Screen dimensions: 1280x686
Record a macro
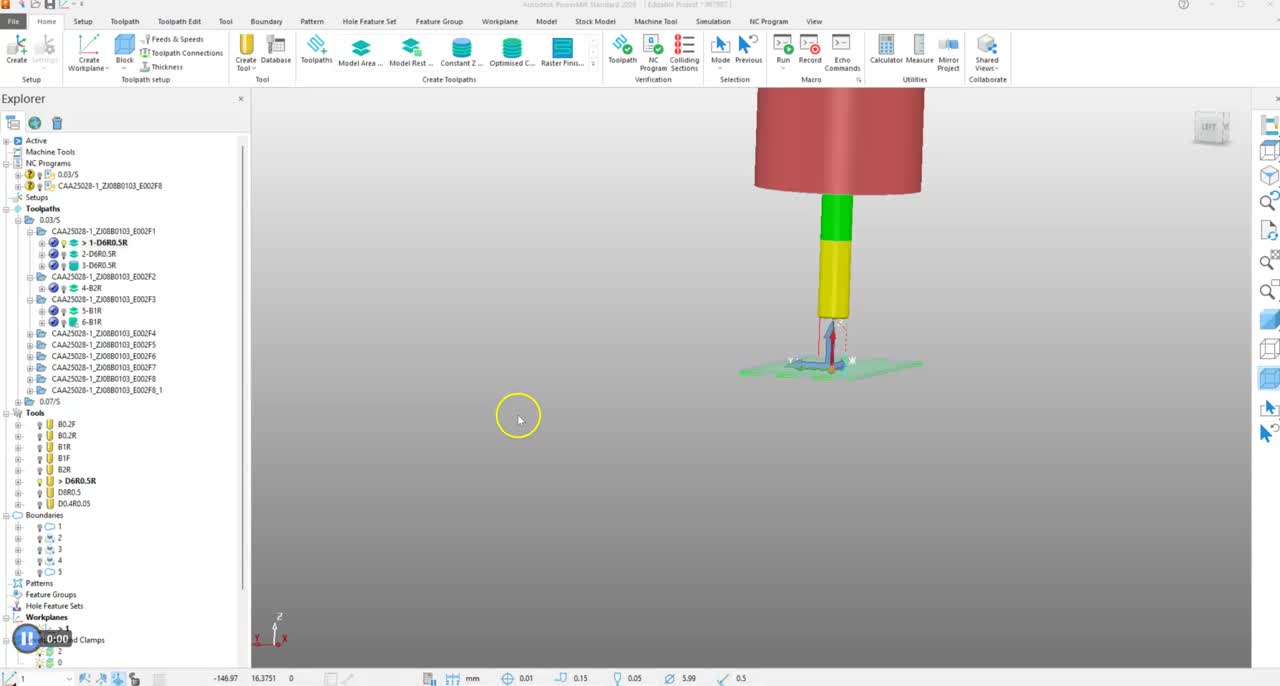810,49
